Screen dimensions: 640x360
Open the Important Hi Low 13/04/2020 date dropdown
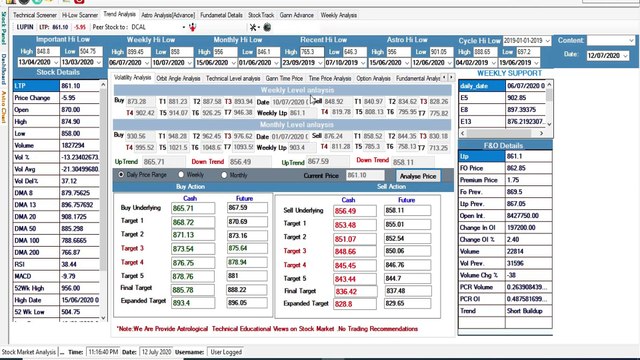click(x=56, y=62)
